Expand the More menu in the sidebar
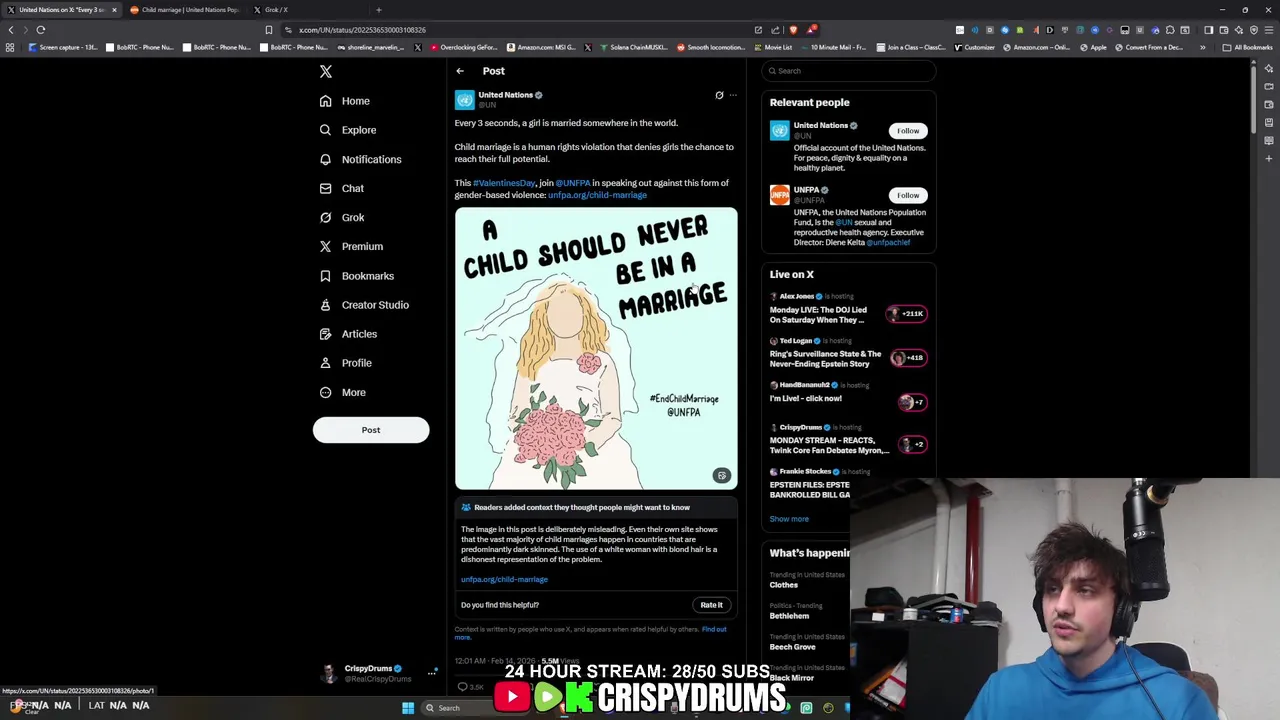Image resolution: width=1280 pixels, height=720 pixels. [x=342, y=392]
